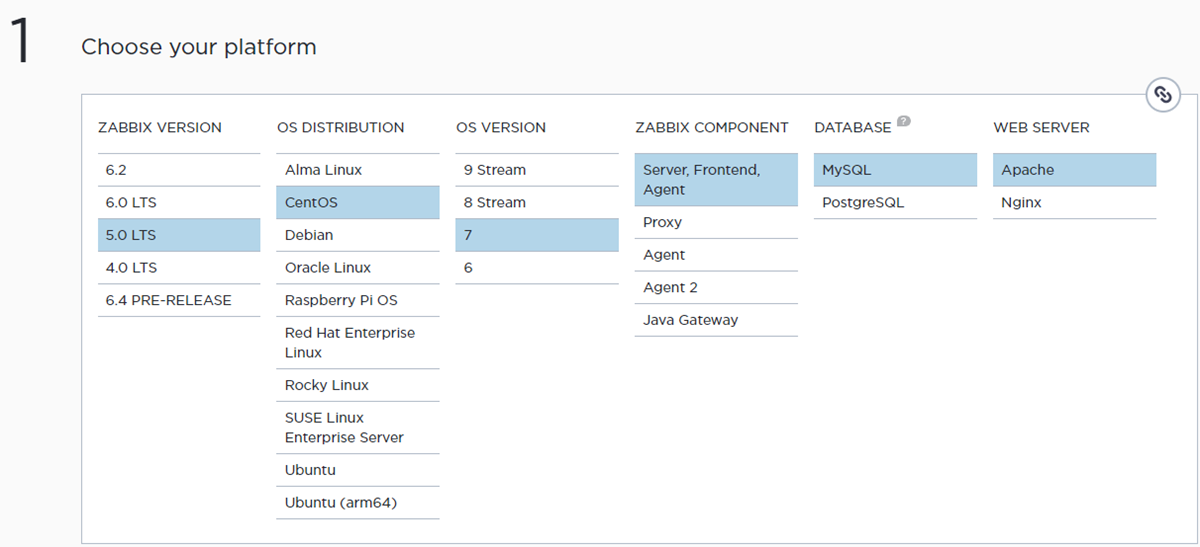Choose Apache as the web server
1200x547 pixels.
coord(1074,170)
